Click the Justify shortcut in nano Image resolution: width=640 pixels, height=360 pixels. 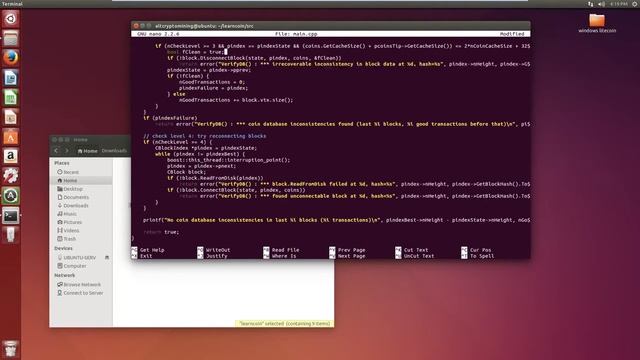pyautogui.click(x=212, y=256)
